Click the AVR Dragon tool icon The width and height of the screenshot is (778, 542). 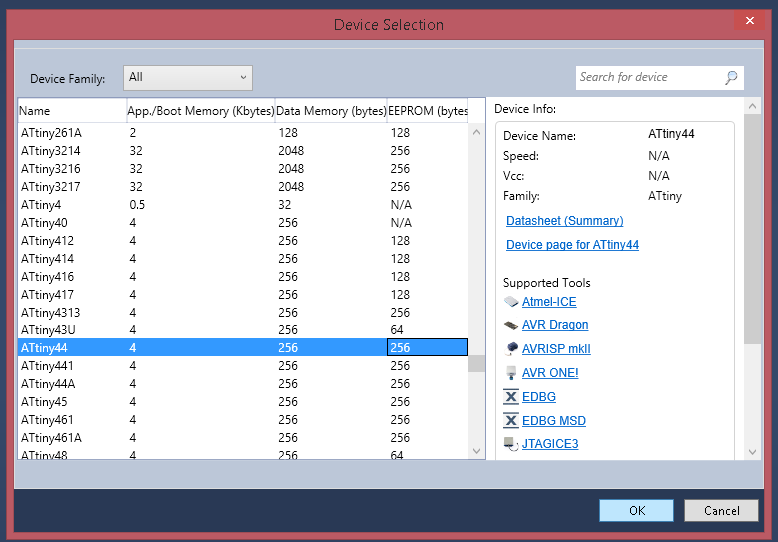click(511, 325)
